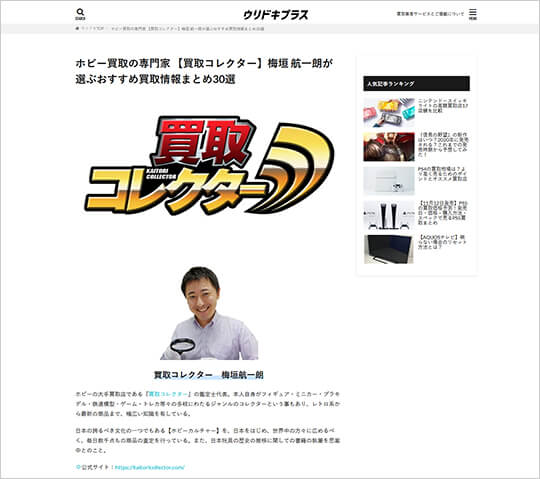Open the PS5 買取 summary article title
The height and width of the screenshot is (479, 540).
pos(443,213)
